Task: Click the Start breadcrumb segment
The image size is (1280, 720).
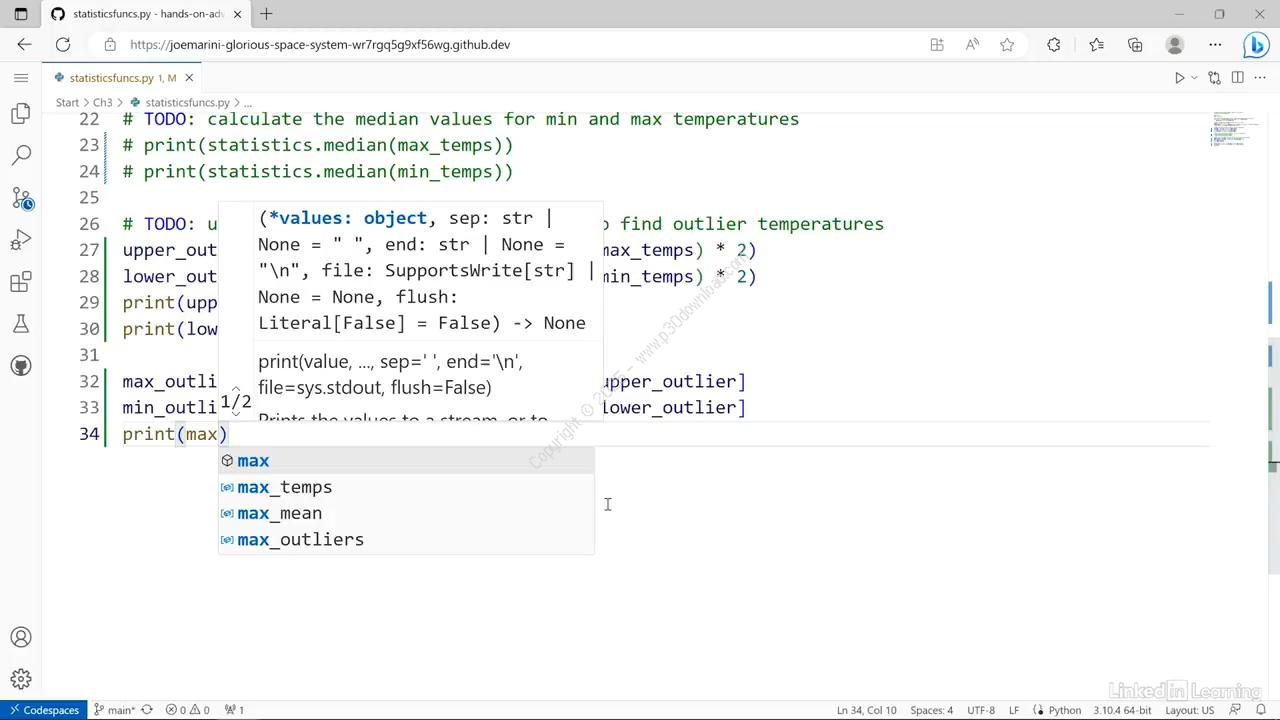Action: coord(67,102)
